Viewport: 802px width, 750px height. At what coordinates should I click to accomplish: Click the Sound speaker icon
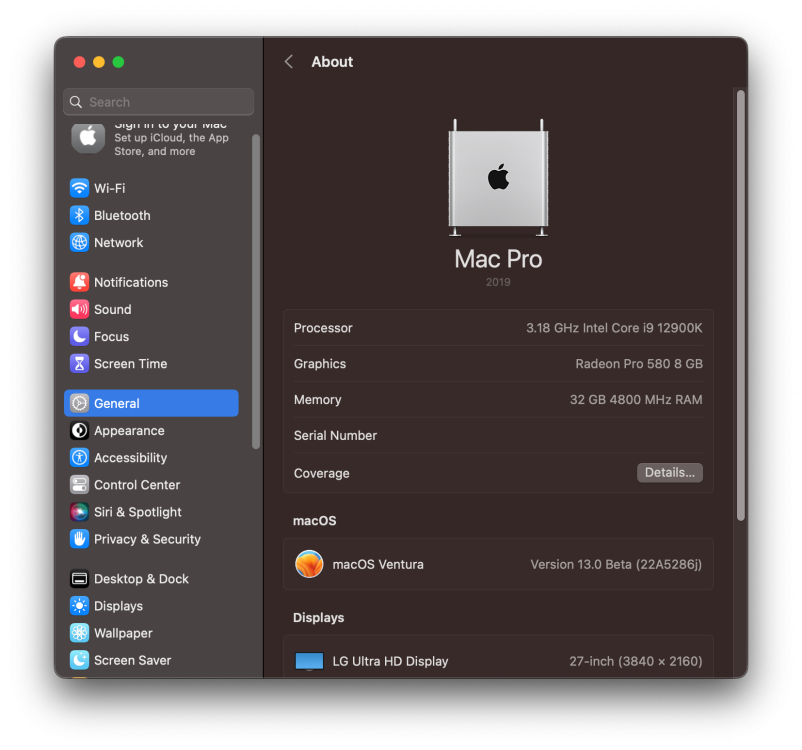(79, 310)
